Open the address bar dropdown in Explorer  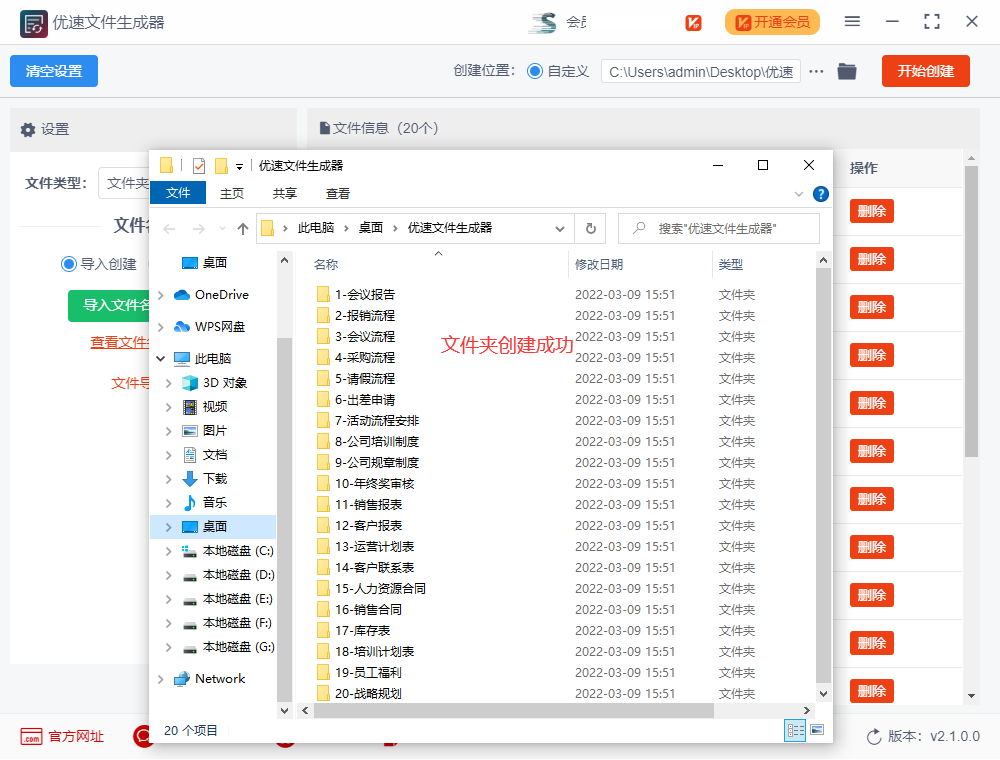tap(560, 228)
